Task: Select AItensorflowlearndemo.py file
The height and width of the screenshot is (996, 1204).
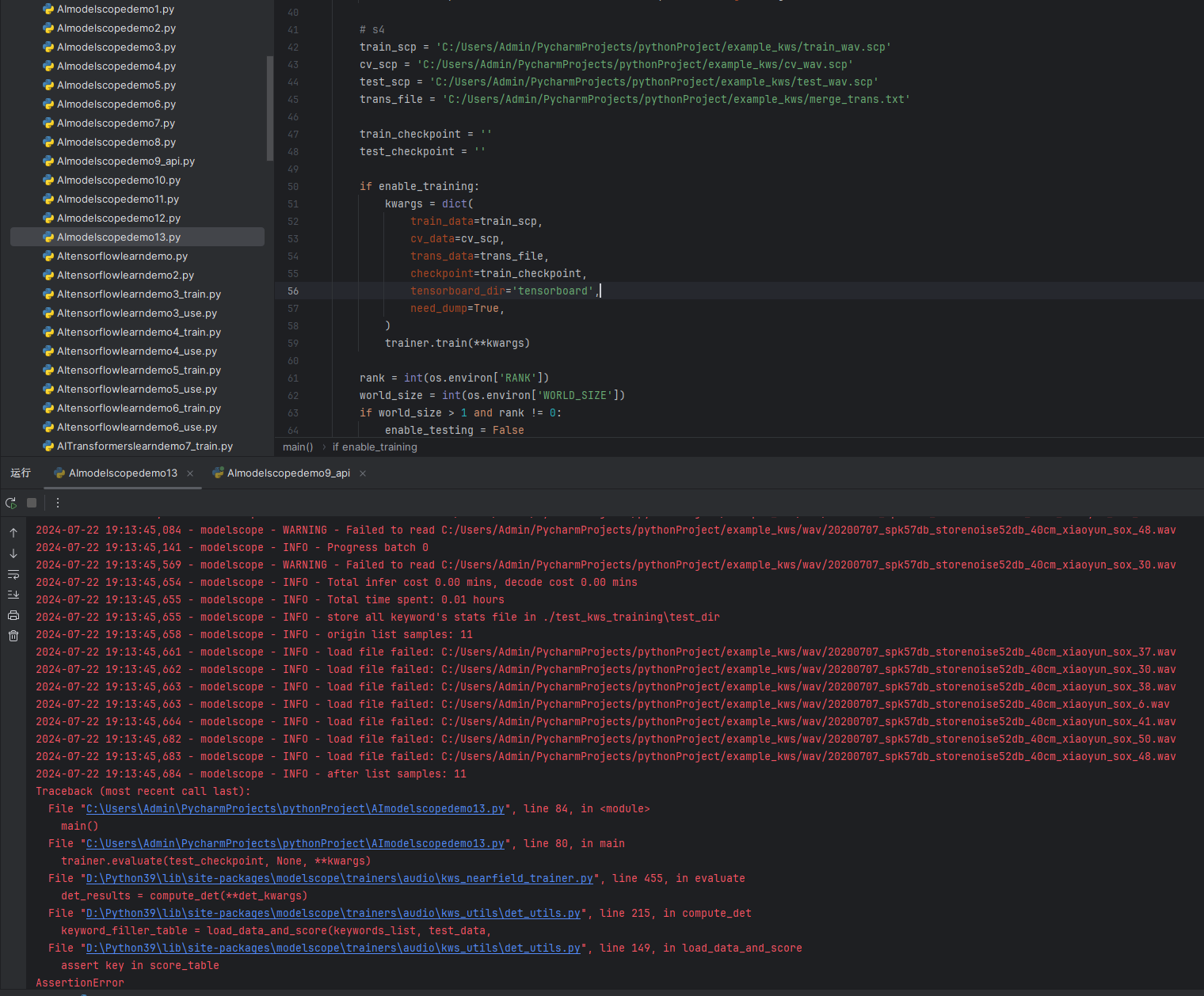Action: 122,257
